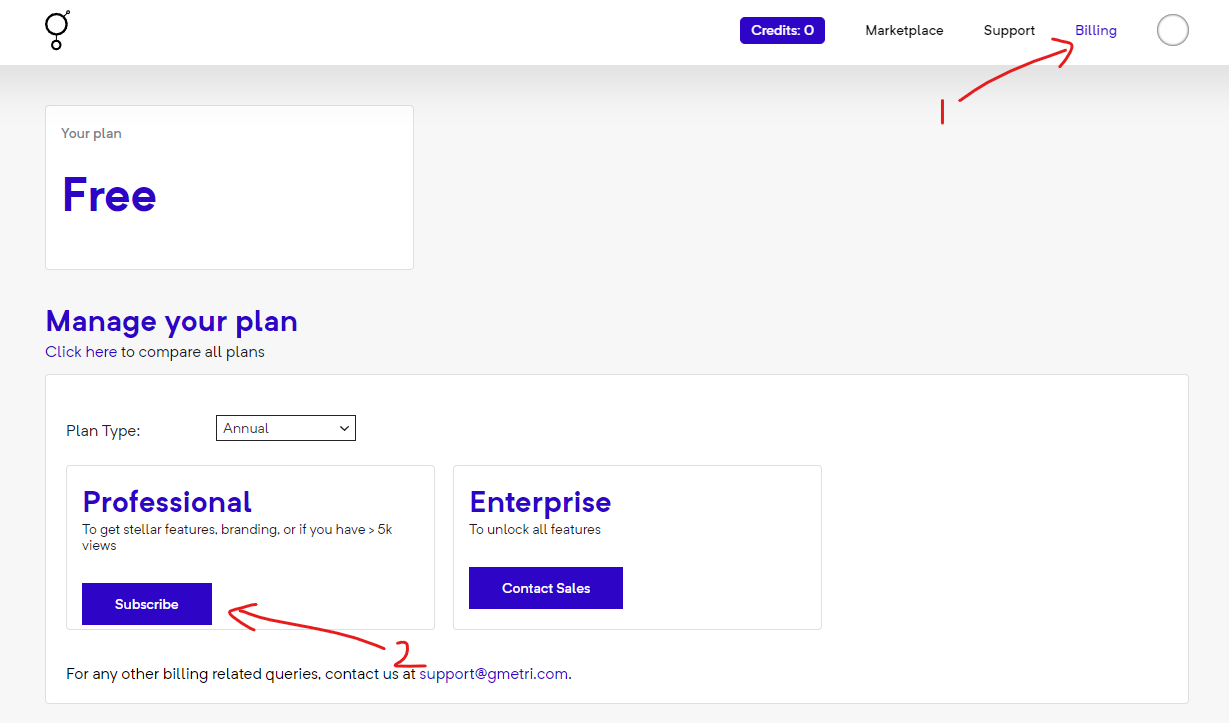Open the Marketplace page
The height and width of the screenshot is (723, 1229).
tap(904, 30)
